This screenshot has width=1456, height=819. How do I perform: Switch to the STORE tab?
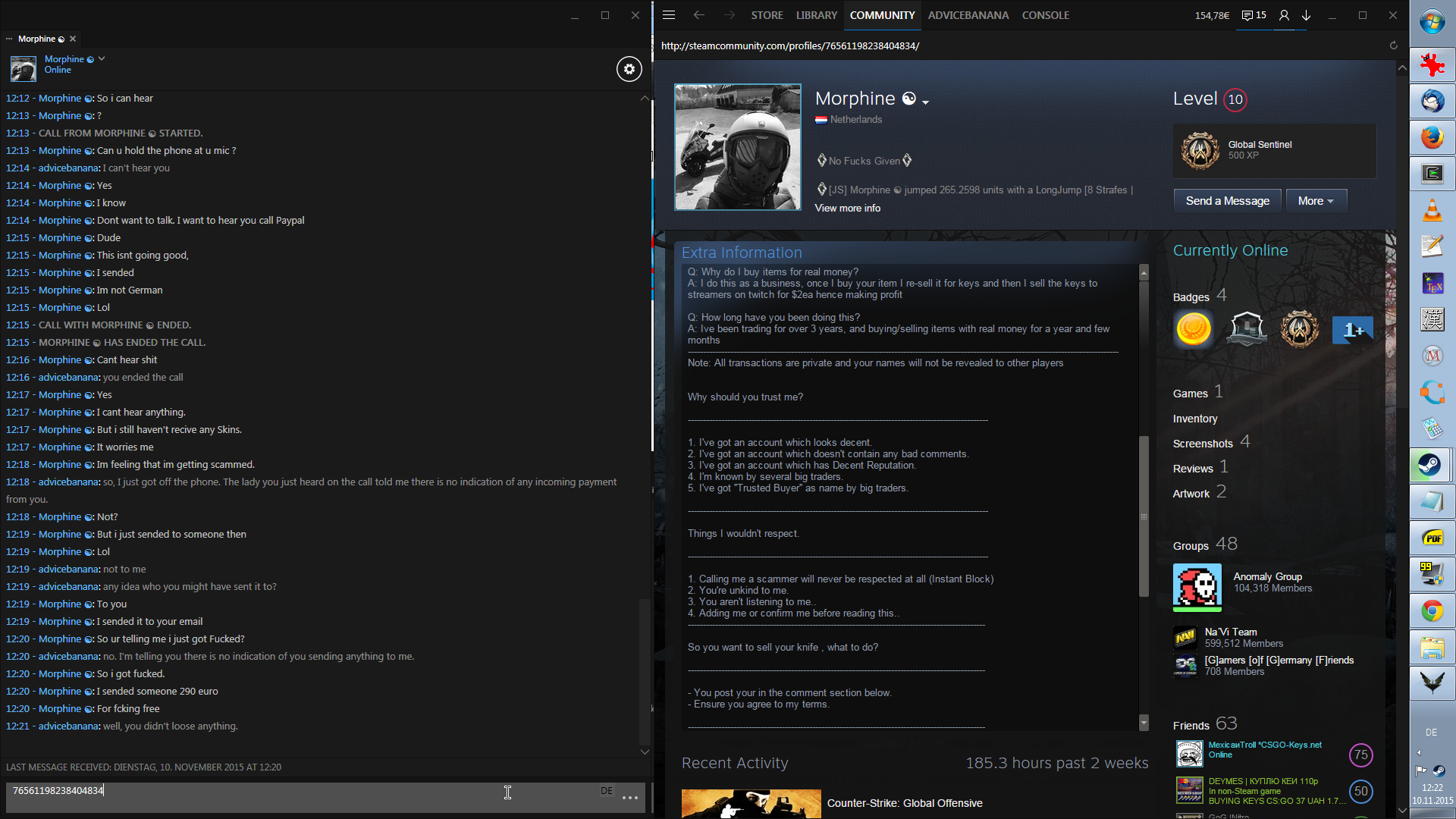767,15
